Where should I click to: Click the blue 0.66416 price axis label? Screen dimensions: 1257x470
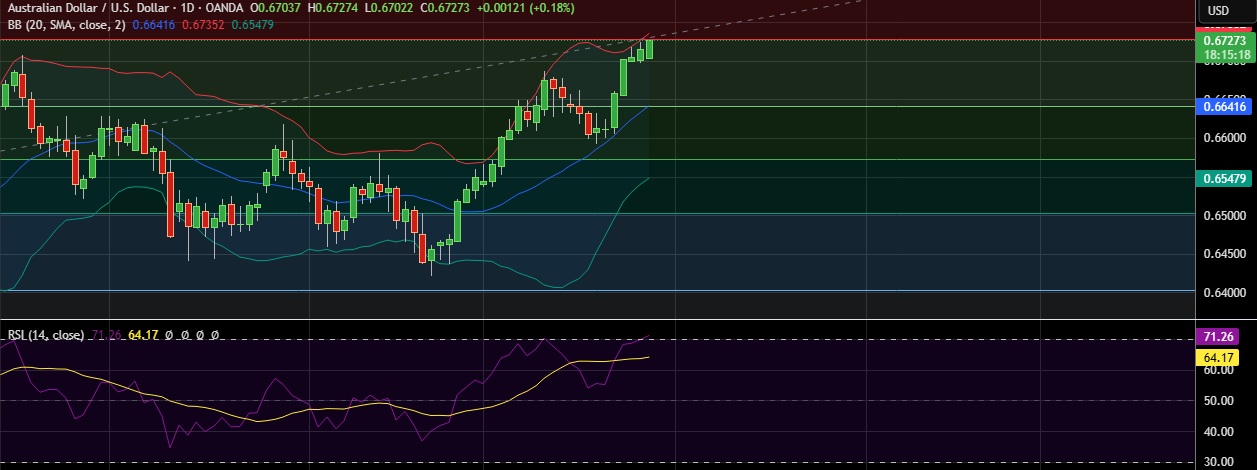tap(1224, 105)
